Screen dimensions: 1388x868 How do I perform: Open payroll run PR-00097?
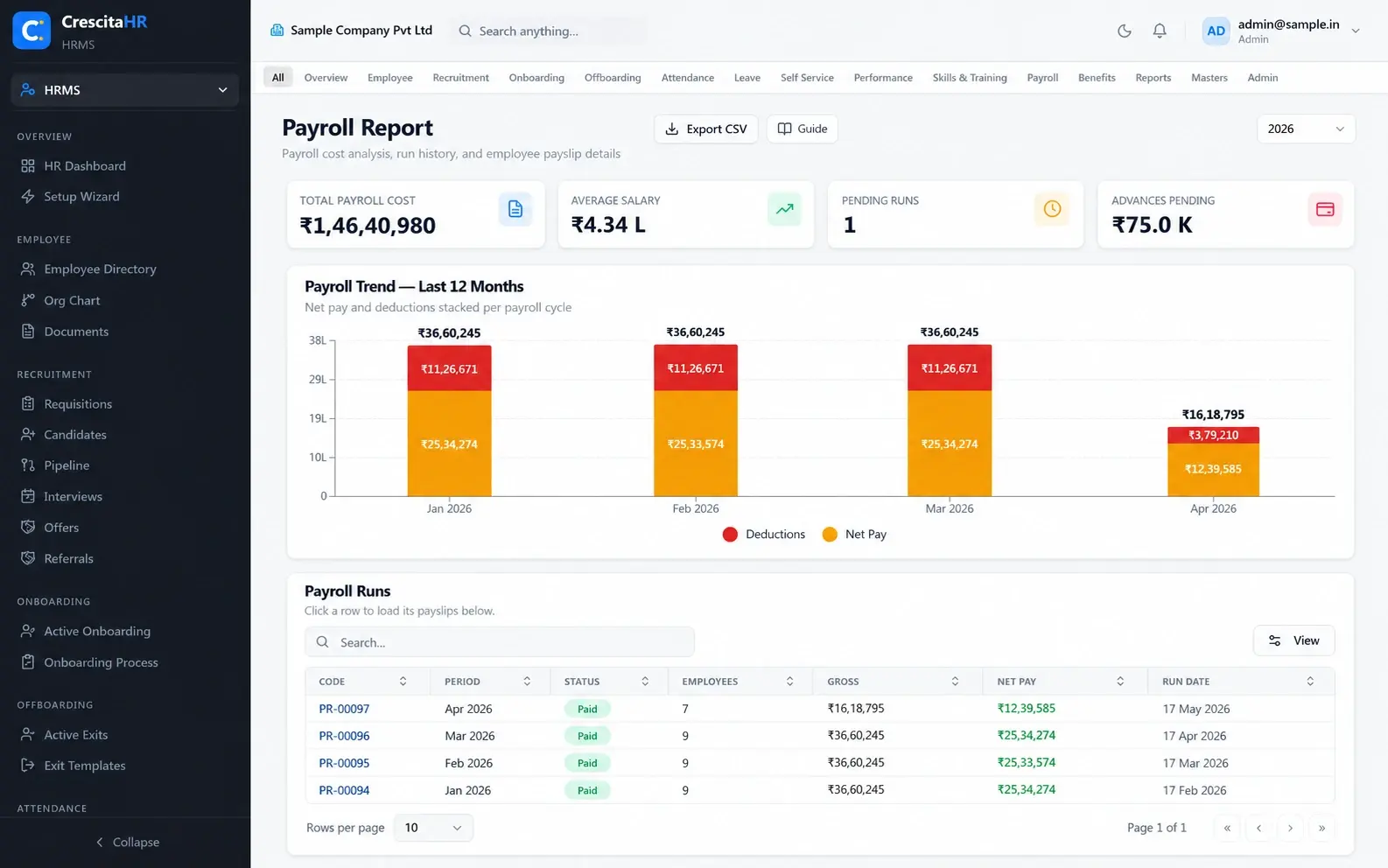tap(344, 709)
